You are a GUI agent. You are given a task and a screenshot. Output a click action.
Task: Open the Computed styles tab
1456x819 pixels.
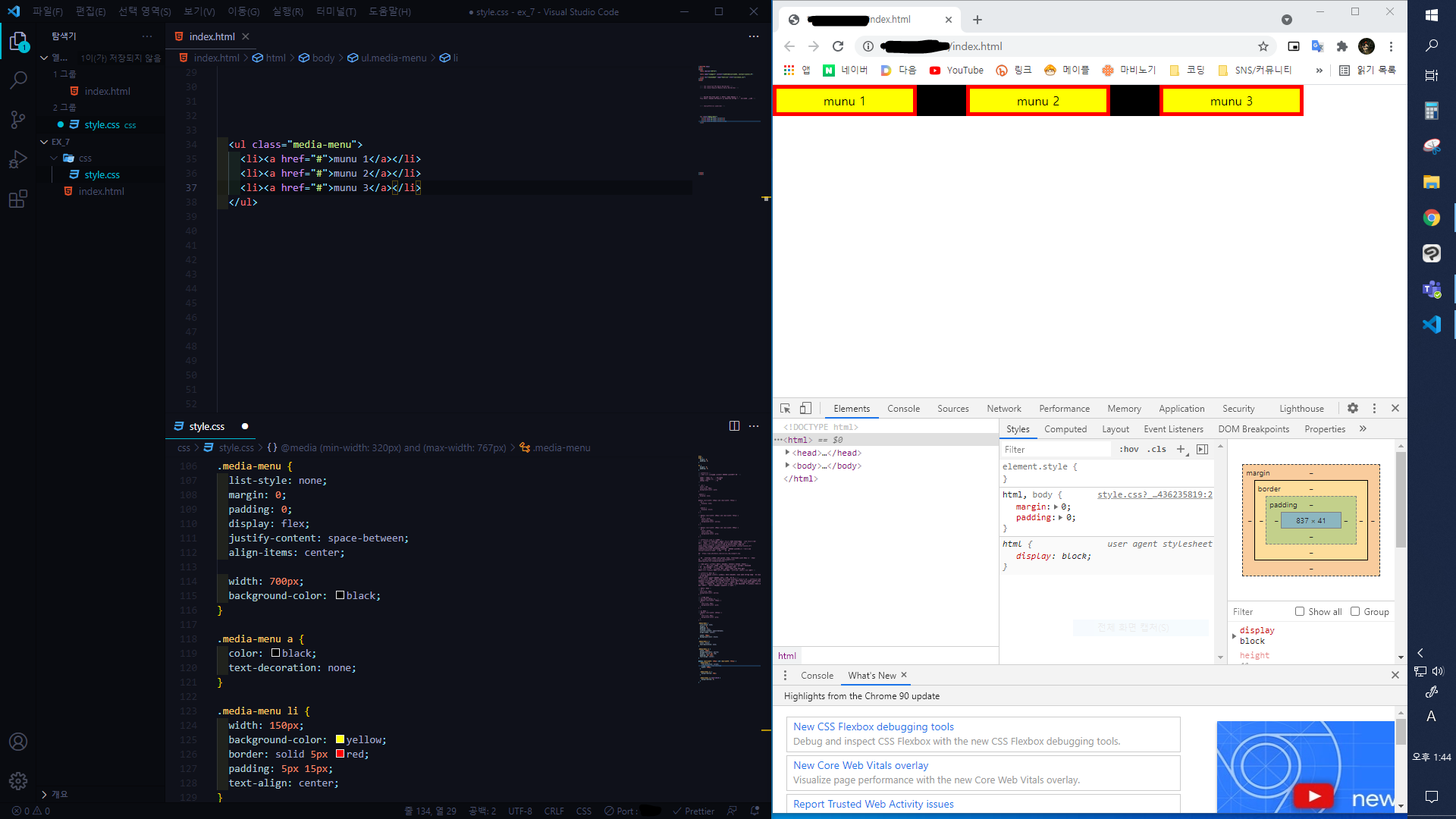pos(1065,429)
